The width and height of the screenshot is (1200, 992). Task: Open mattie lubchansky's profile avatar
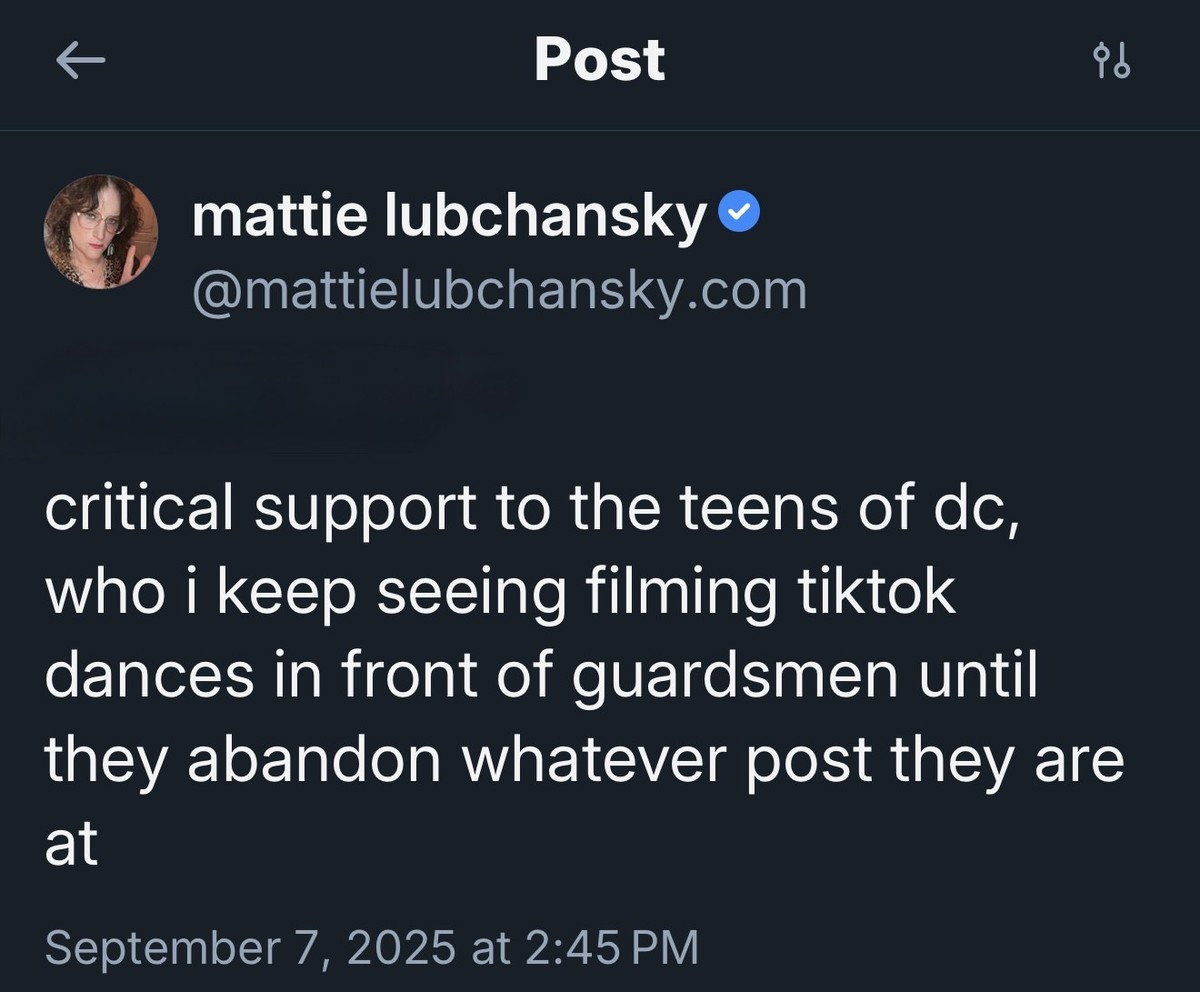click(x=101, y=232)
